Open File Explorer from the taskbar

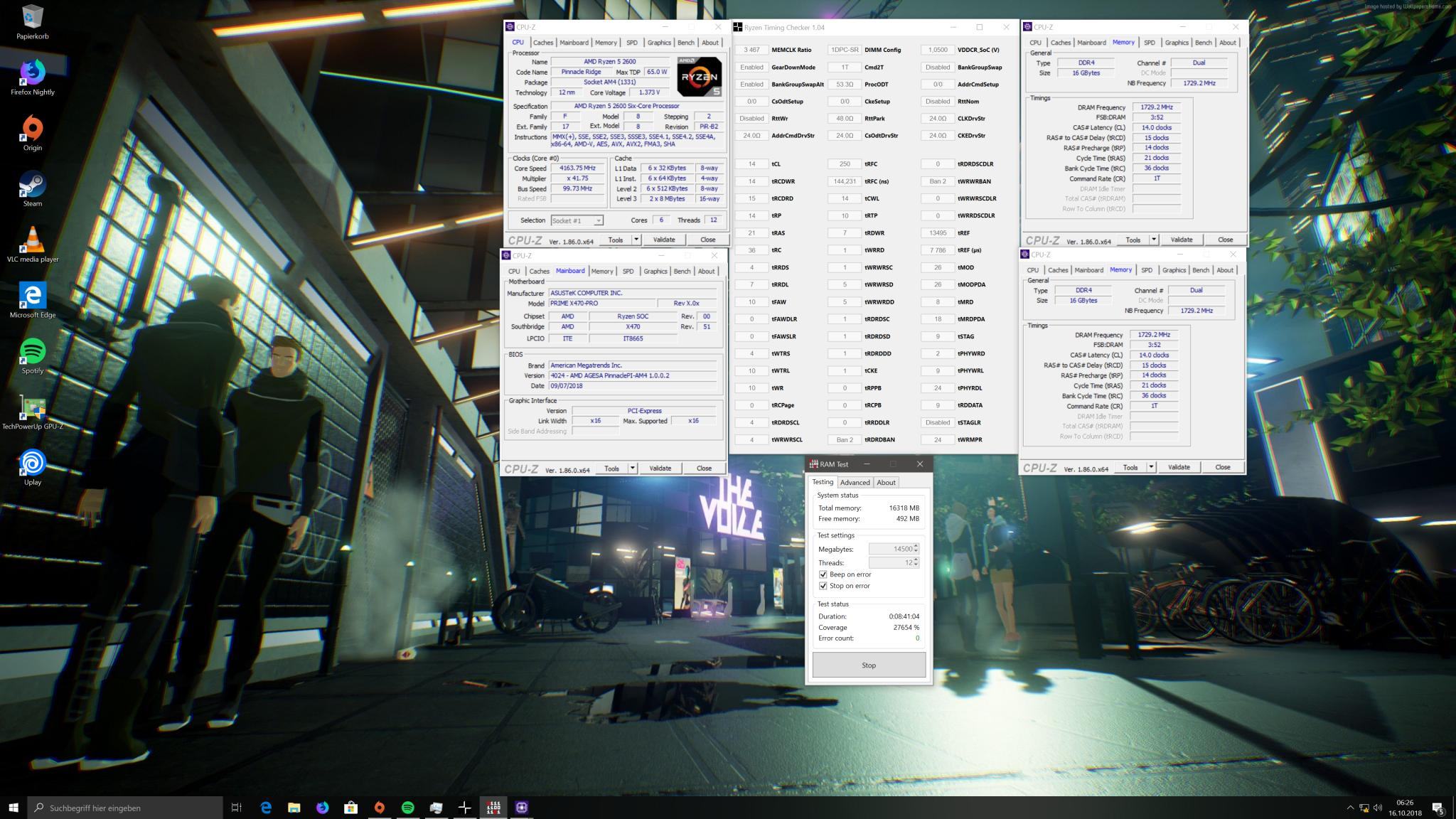click(x=294, y=808)
